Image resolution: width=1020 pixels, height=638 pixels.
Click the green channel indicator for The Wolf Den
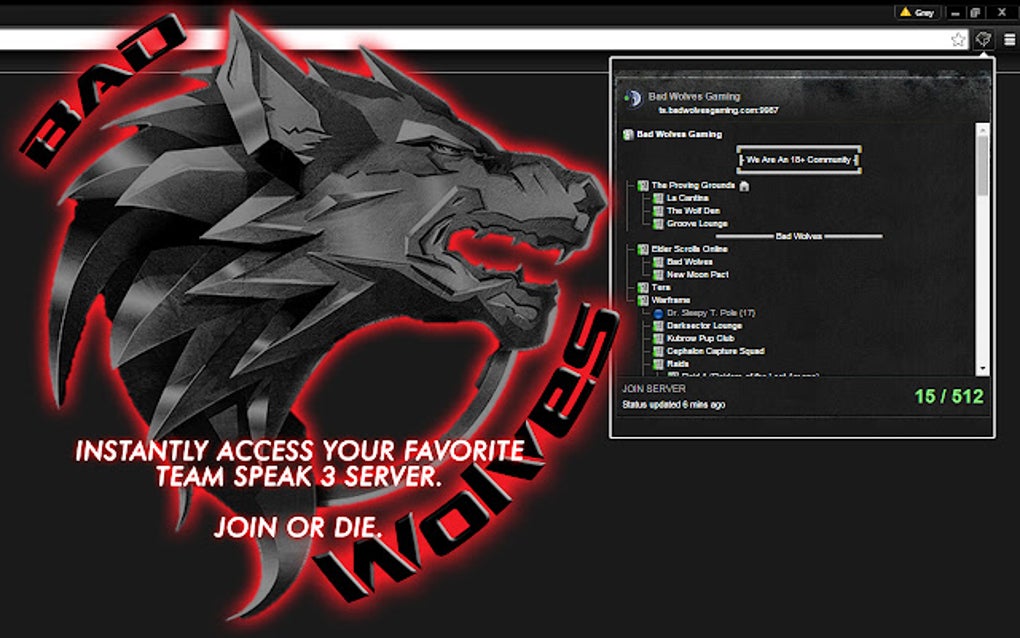click(x=657, y=211)
